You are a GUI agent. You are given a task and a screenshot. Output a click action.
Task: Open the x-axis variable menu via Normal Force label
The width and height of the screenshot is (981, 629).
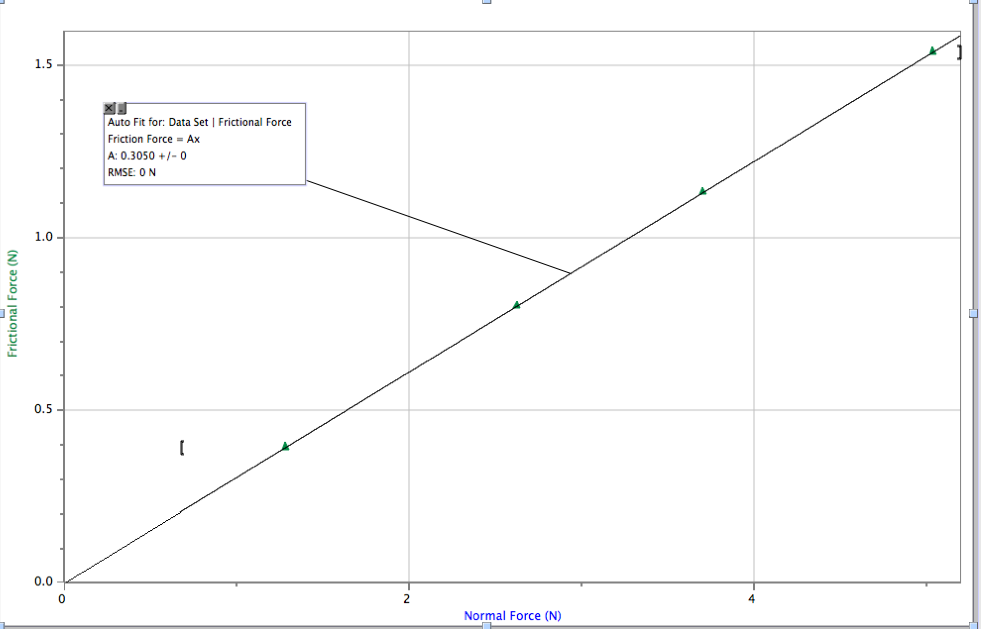[x=514, y=615]
